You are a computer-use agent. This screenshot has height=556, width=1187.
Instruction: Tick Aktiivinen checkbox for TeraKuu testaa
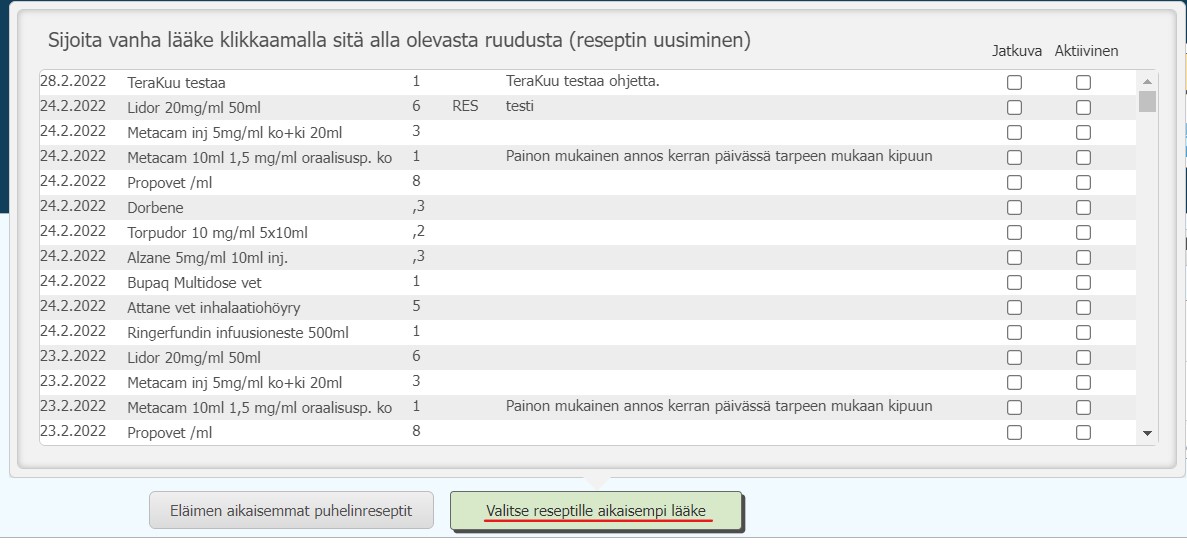tap(1083, 83)
